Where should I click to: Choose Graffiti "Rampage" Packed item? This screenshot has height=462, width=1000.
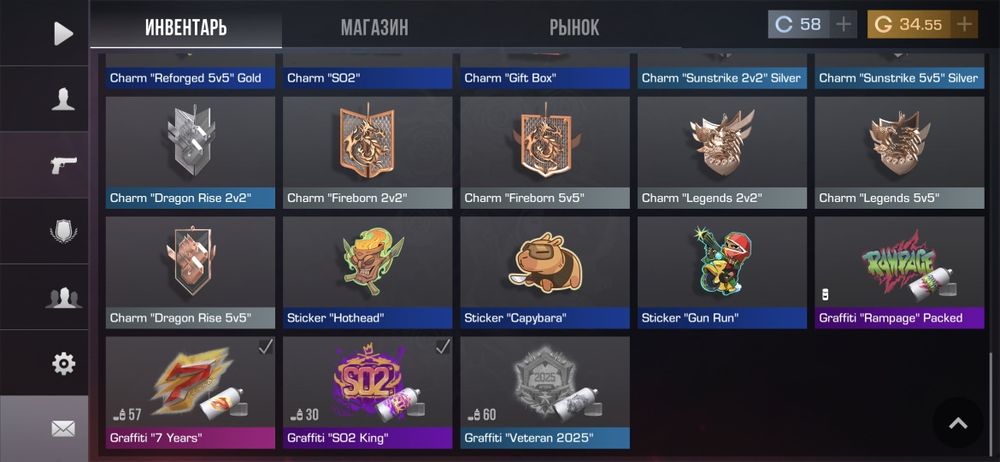899,272
